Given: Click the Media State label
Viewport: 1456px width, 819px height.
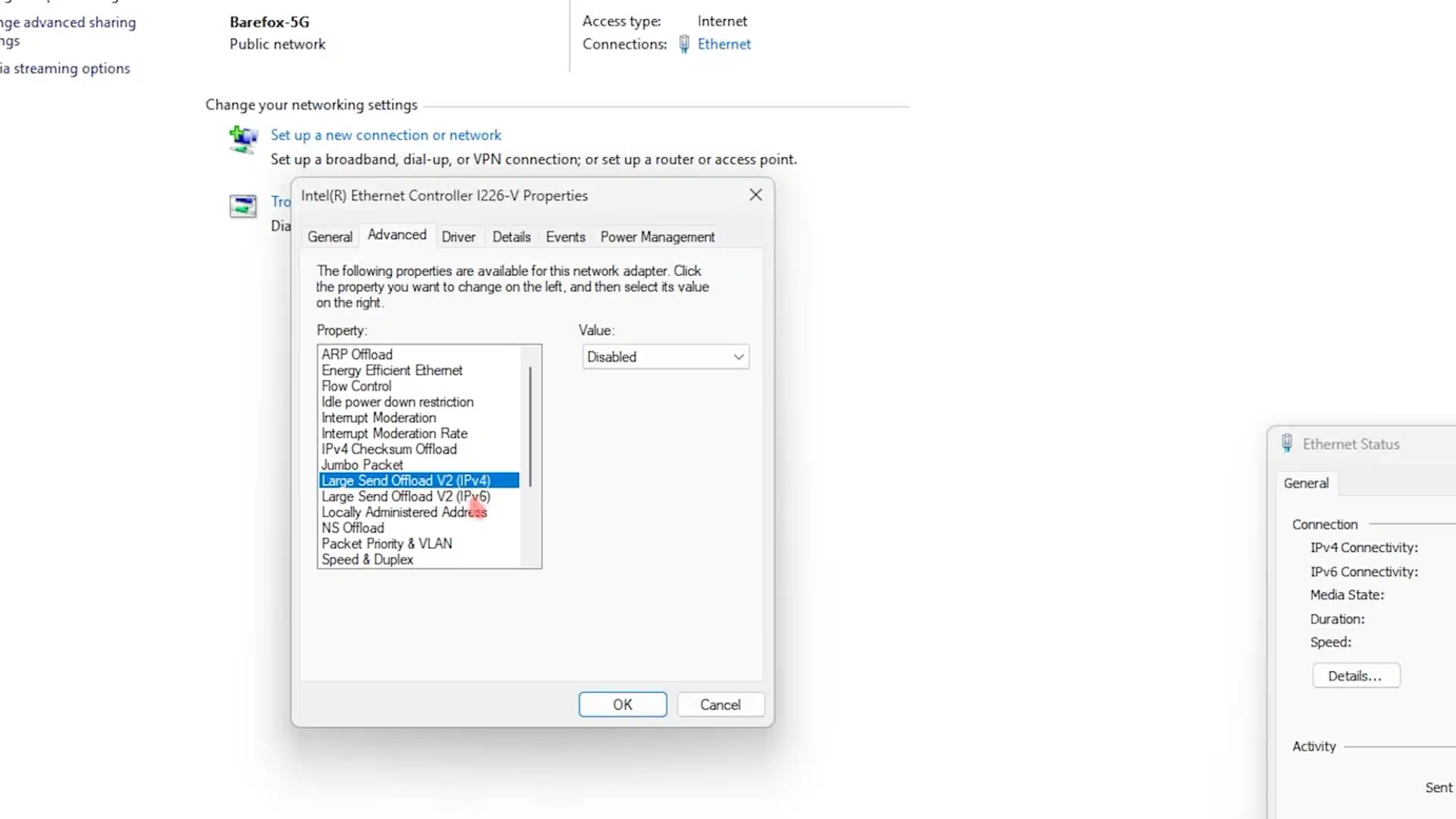Looking at the screenshot, I should (x=1347, y=595).
